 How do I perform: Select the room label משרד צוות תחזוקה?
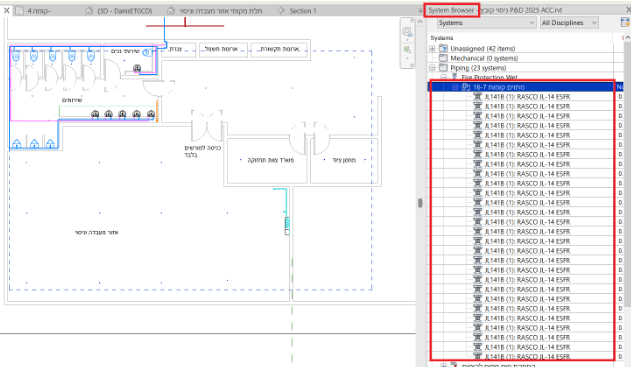point(271,160)
